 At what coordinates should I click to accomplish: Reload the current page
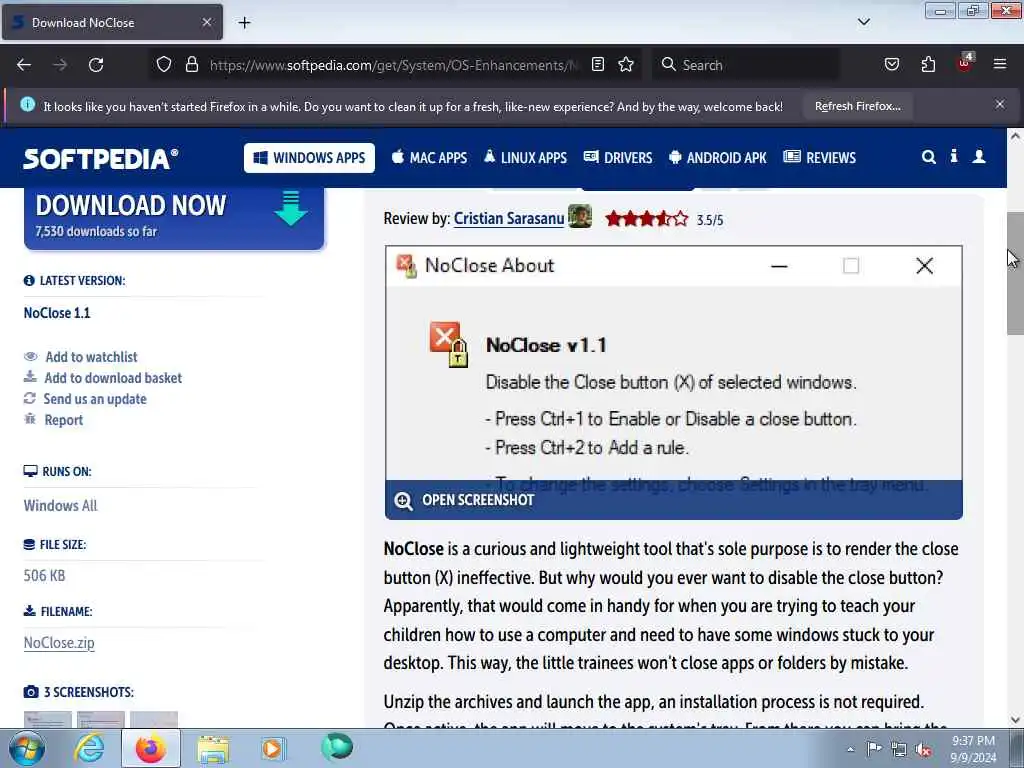[x=96, y=65]
